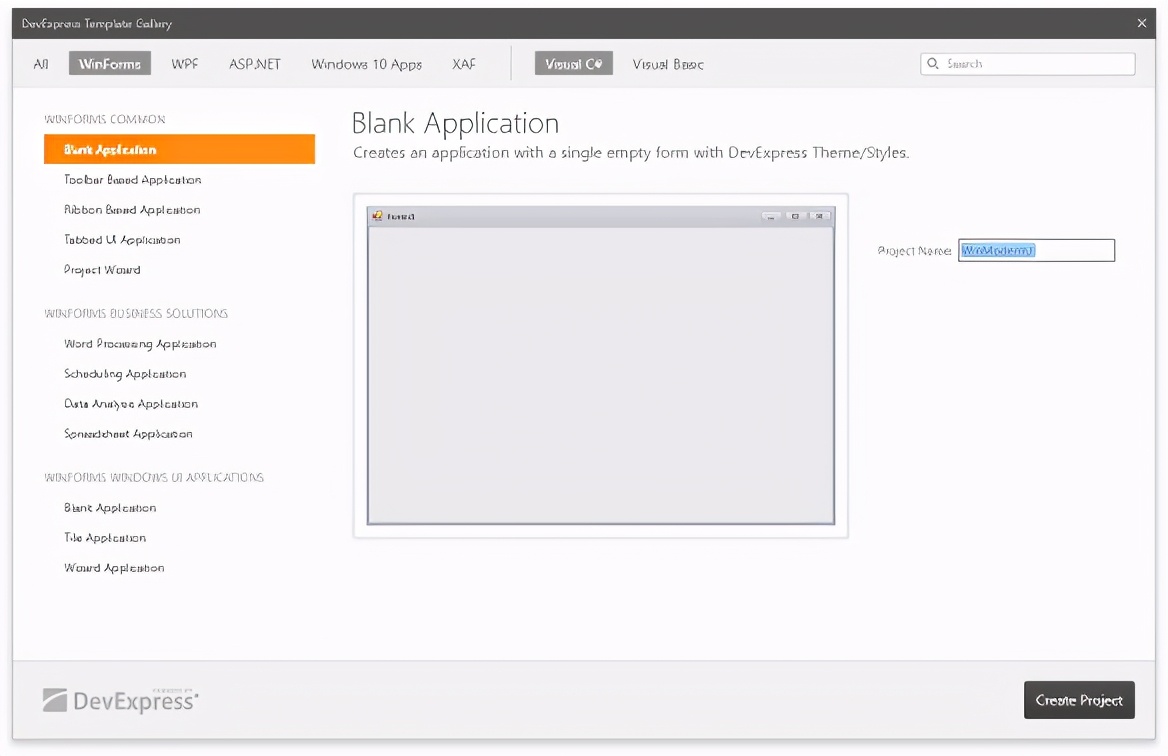
Task: Click the blank form preview thumbnail
Action: coord(600,366)
